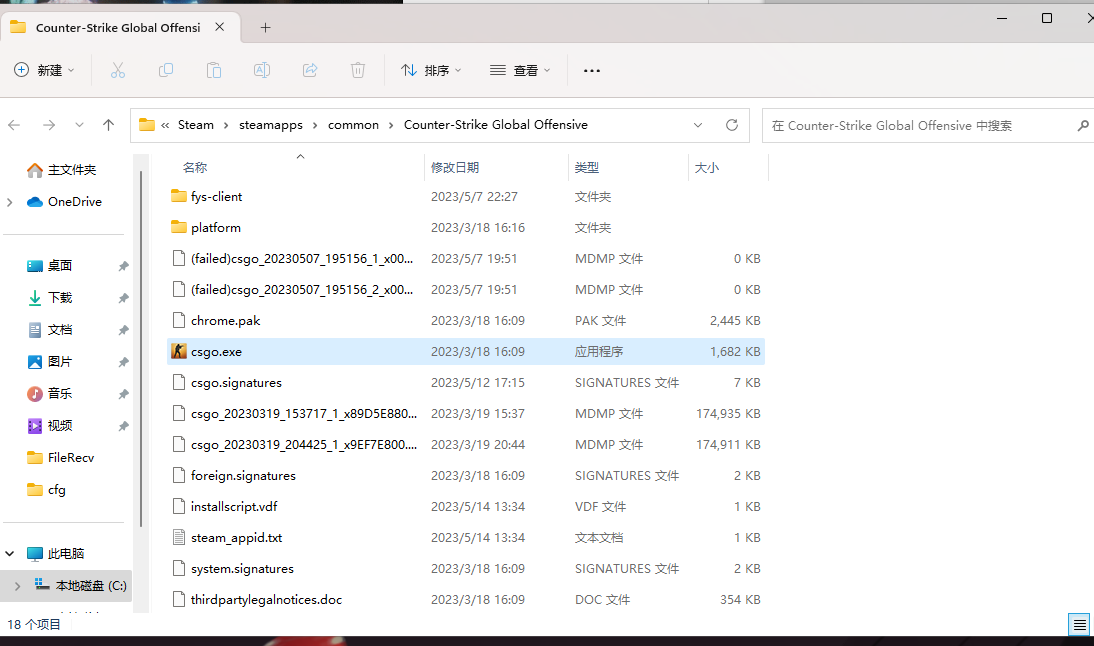Open the 新建 dropdown menu
This screenshot has height=646, width=1094.
point(44,70)
